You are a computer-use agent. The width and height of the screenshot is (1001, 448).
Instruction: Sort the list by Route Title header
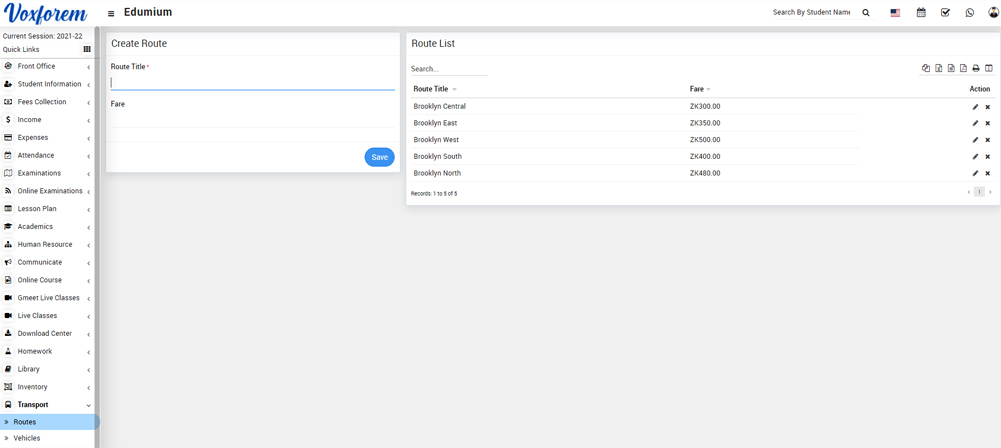pos(431,89)
